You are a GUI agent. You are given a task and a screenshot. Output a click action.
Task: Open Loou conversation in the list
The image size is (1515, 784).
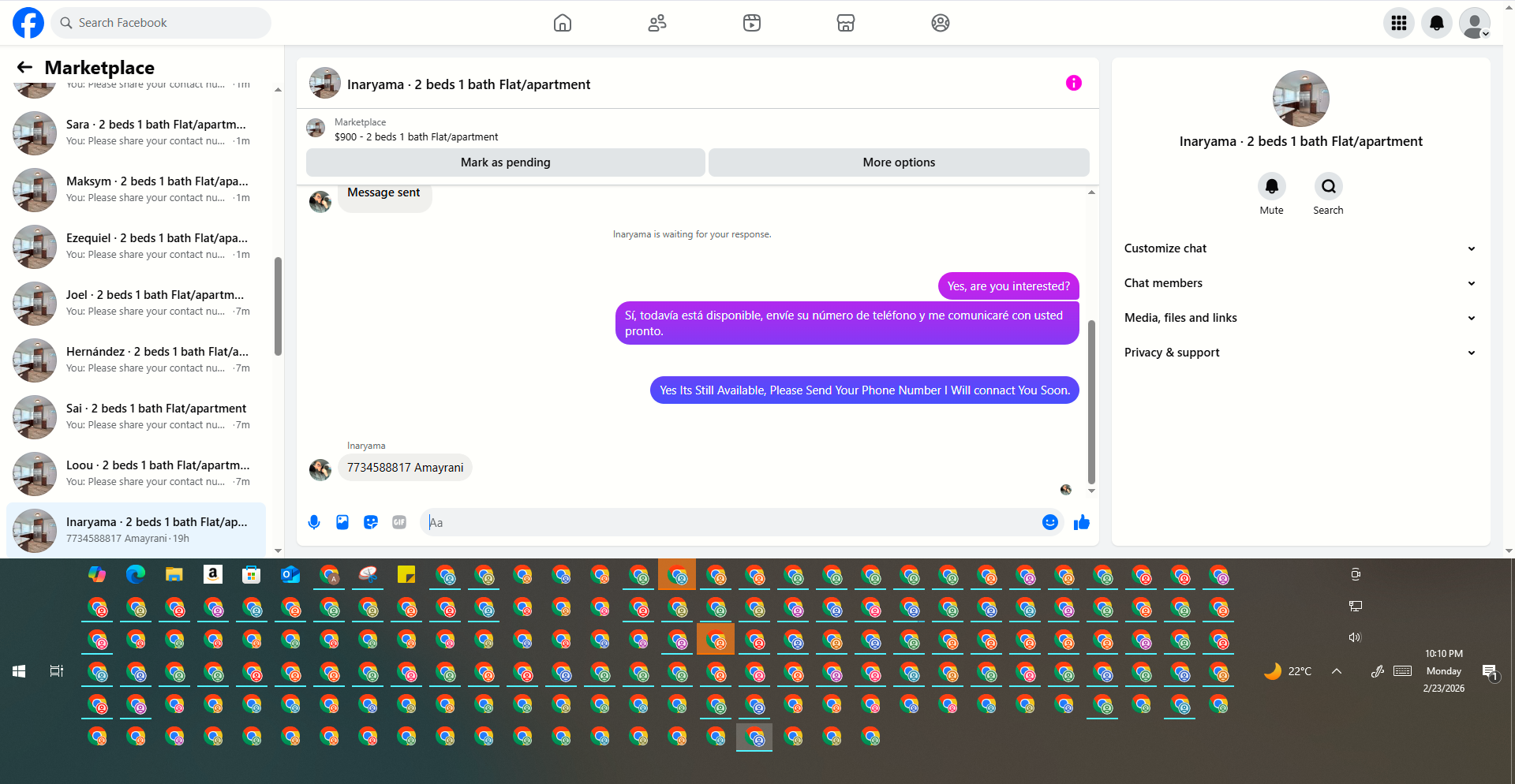(136, 473)
